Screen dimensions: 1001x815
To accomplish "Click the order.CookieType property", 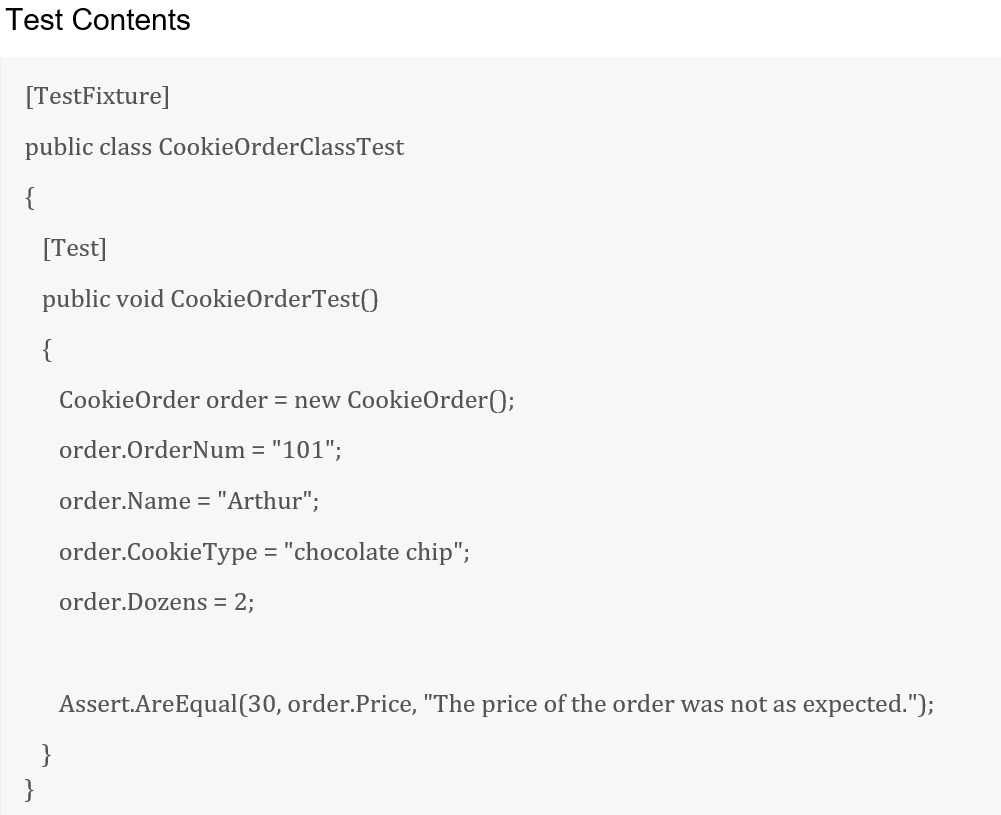I will (x=158, y=552).
